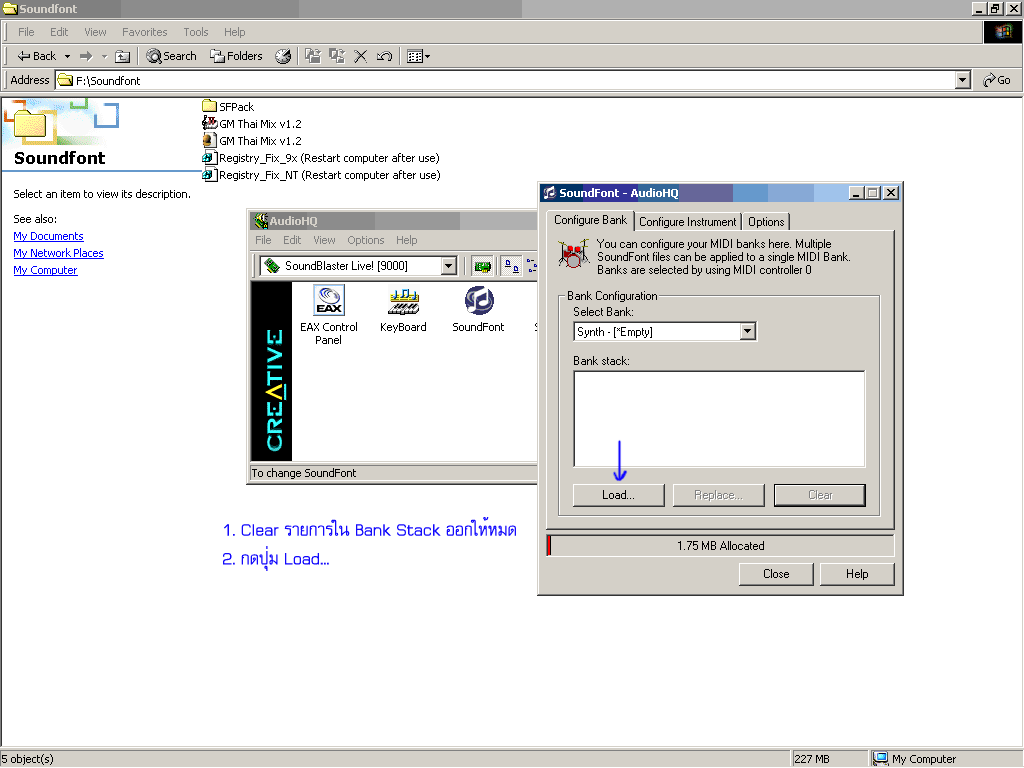Click the Replace... button

coord(718,495)
